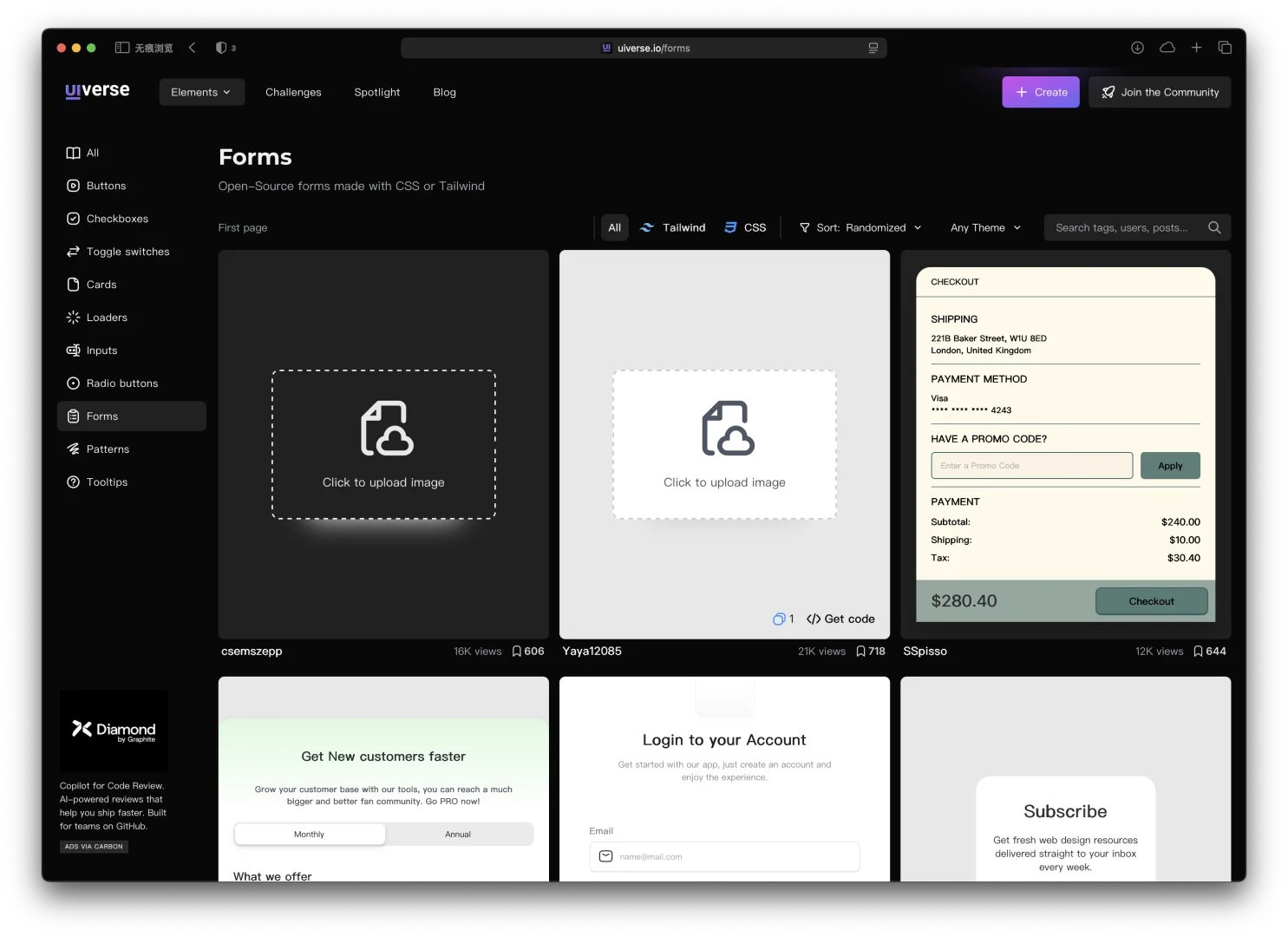The height and width of the screenshot is (937, 1288).
Task: Click the variations icon showing 1
Action: coord(783,619)
